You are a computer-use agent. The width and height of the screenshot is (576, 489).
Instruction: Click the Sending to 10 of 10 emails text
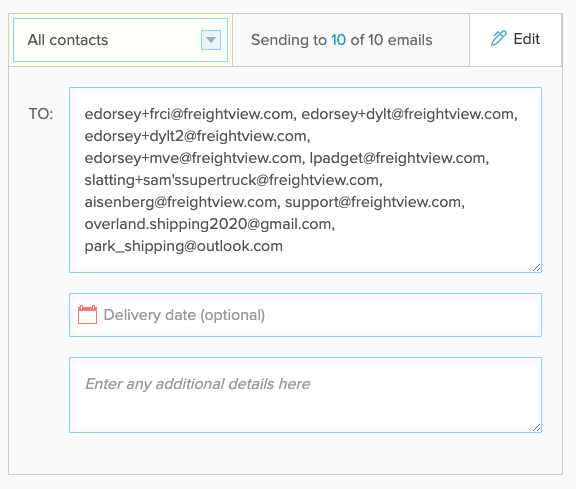coord(342,40)
